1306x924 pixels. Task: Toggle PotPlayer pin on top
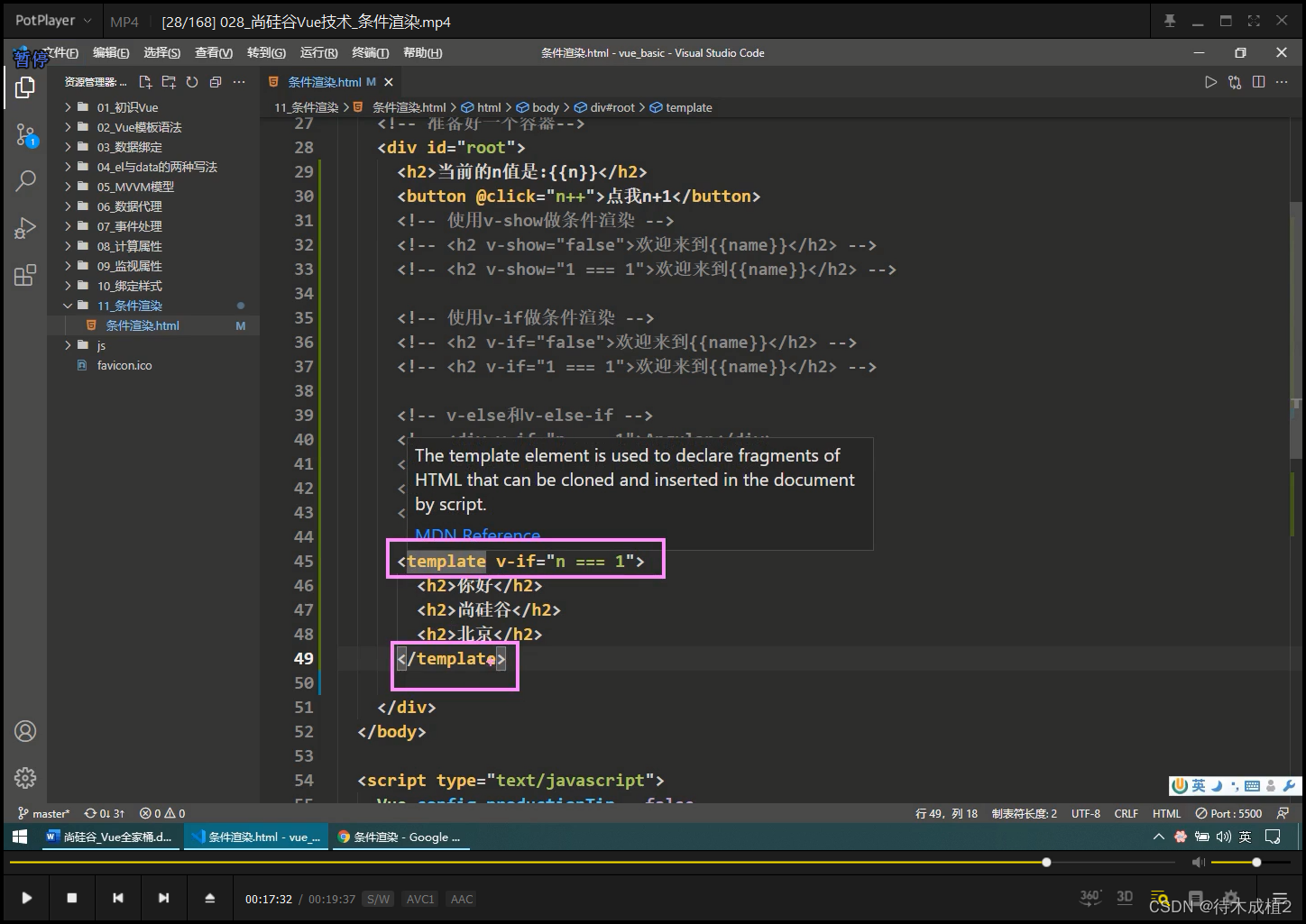click(1170, 21)
